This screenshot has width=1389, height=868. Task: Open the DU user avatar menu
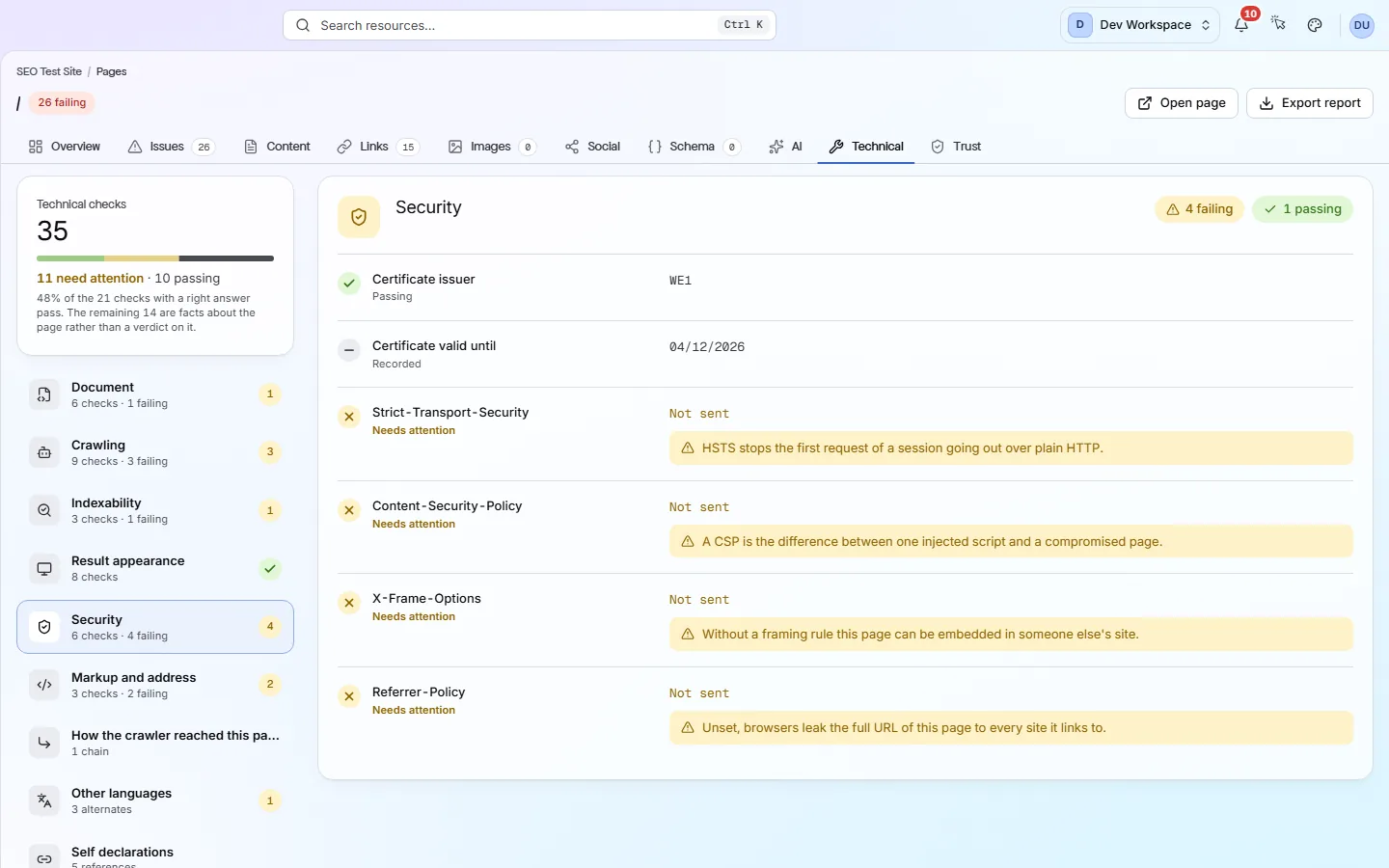[1361, 25]
